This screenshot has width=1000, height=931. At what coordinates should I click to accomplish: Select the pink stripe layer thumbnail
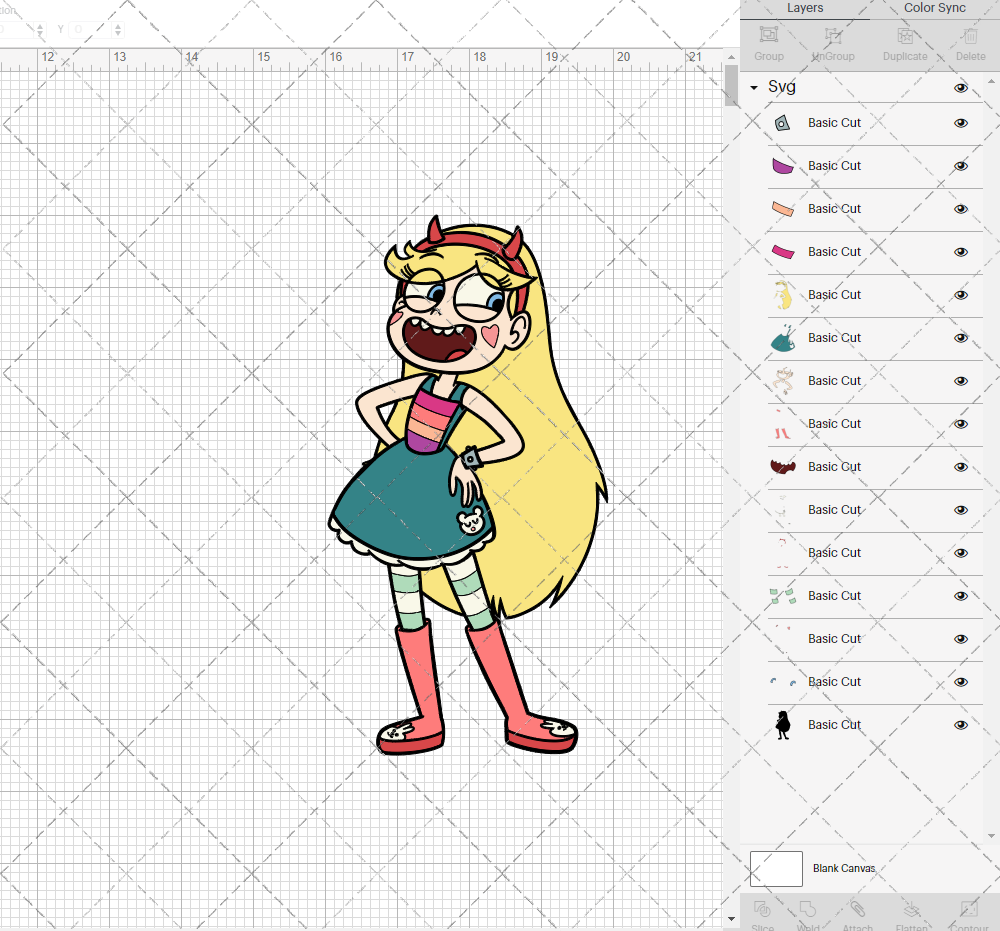[783, 252]
